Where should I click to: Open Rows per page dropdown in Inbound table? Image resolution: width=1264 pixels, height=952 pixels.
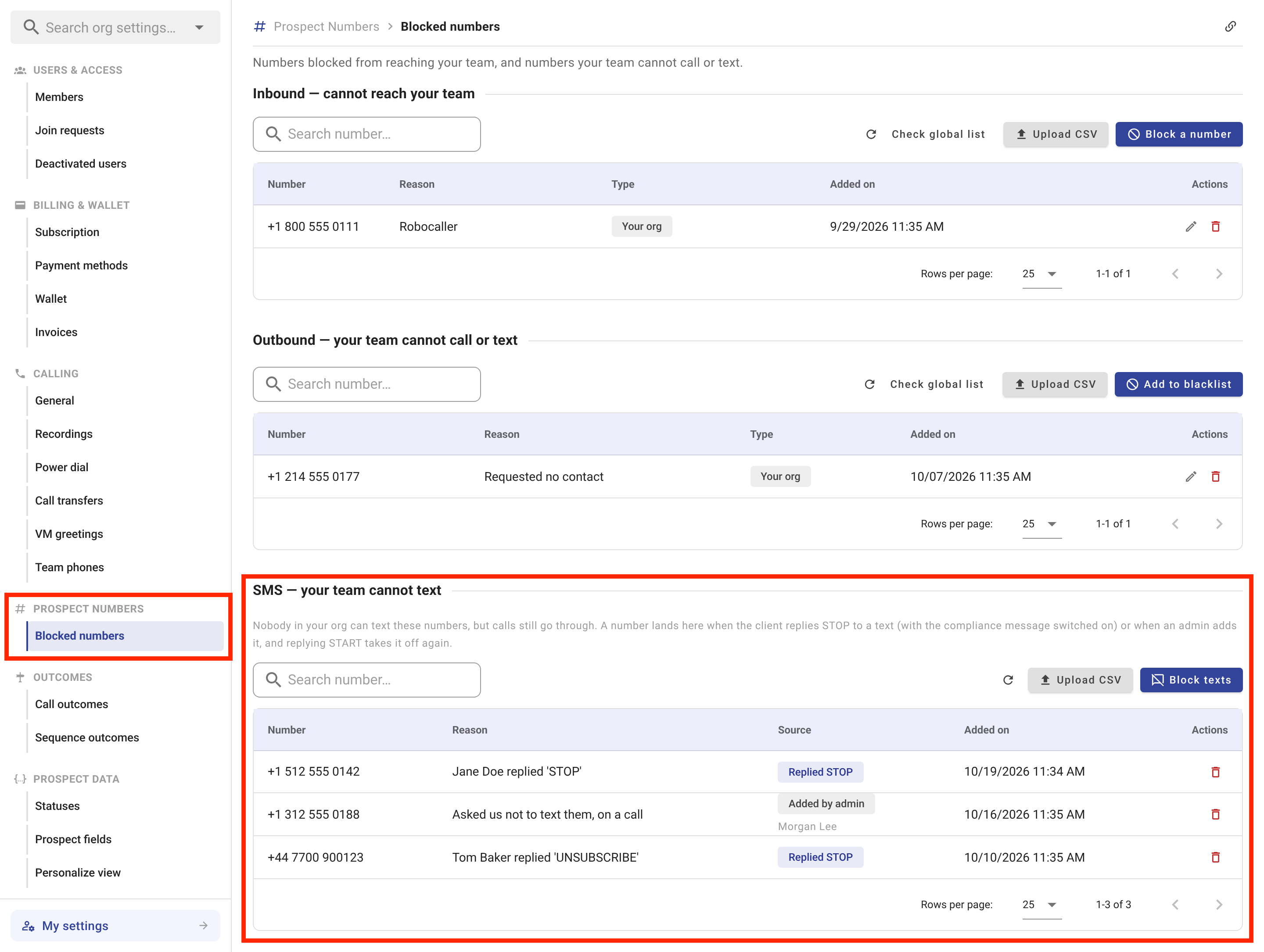1042,274
